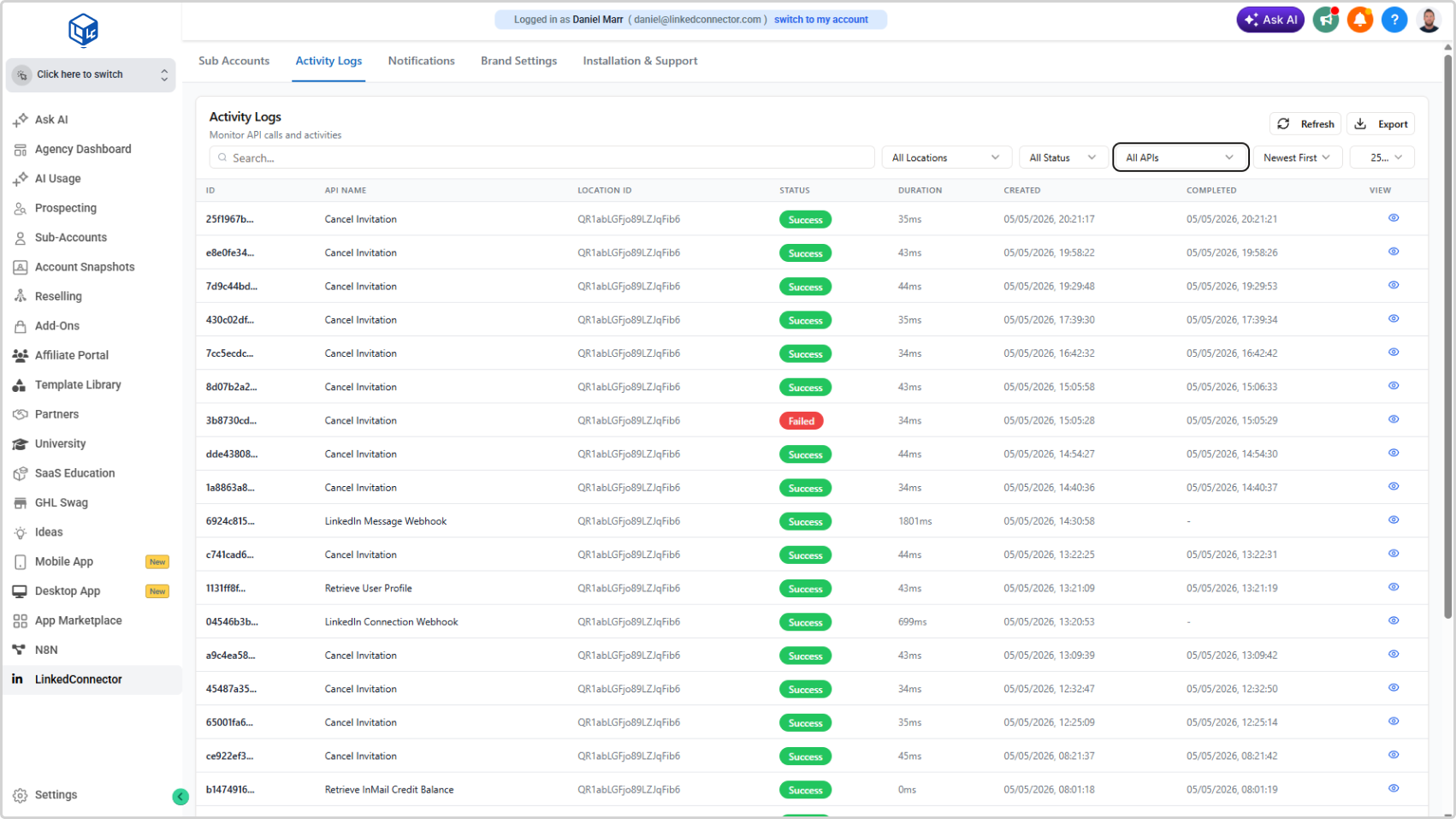View details of failed log 3b8730cd

point(1394,419)
